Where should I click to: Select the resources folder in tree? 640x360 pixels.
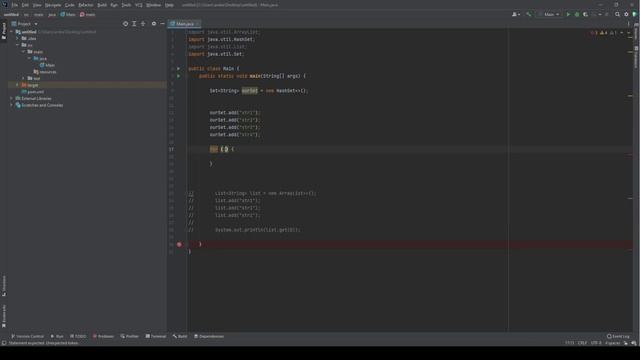(x=45, y=72)
